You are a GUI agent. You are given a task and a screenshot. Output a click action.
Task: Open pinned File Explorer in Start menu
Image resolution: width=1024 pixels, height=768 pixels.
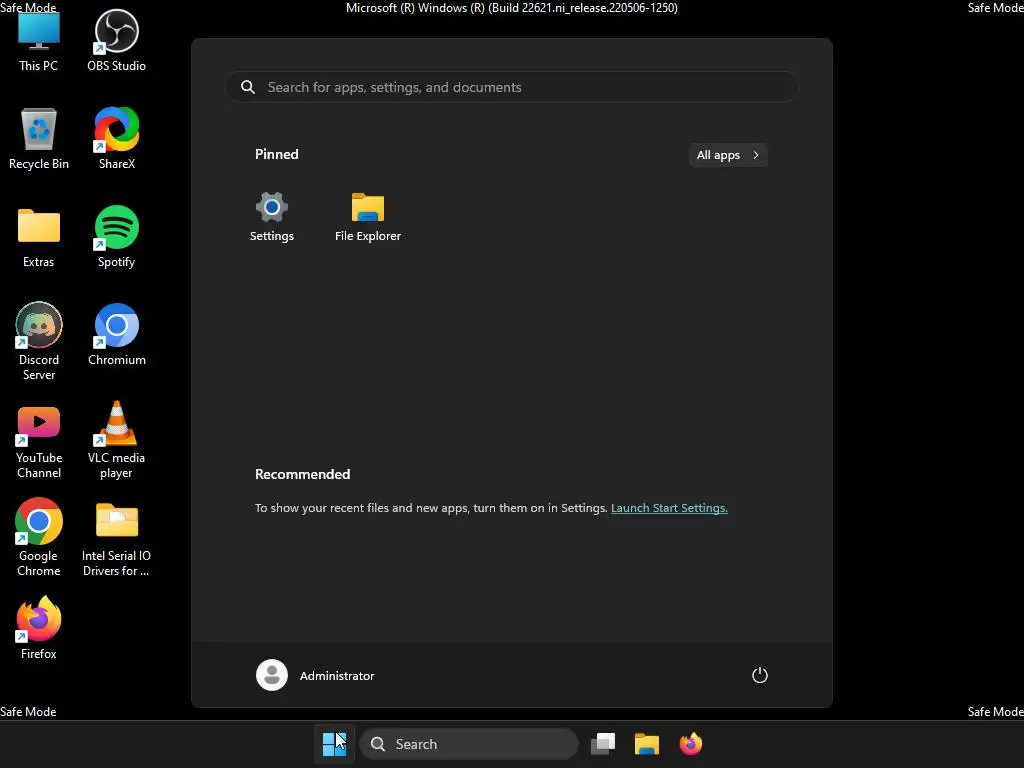click(x=368, y=217)
